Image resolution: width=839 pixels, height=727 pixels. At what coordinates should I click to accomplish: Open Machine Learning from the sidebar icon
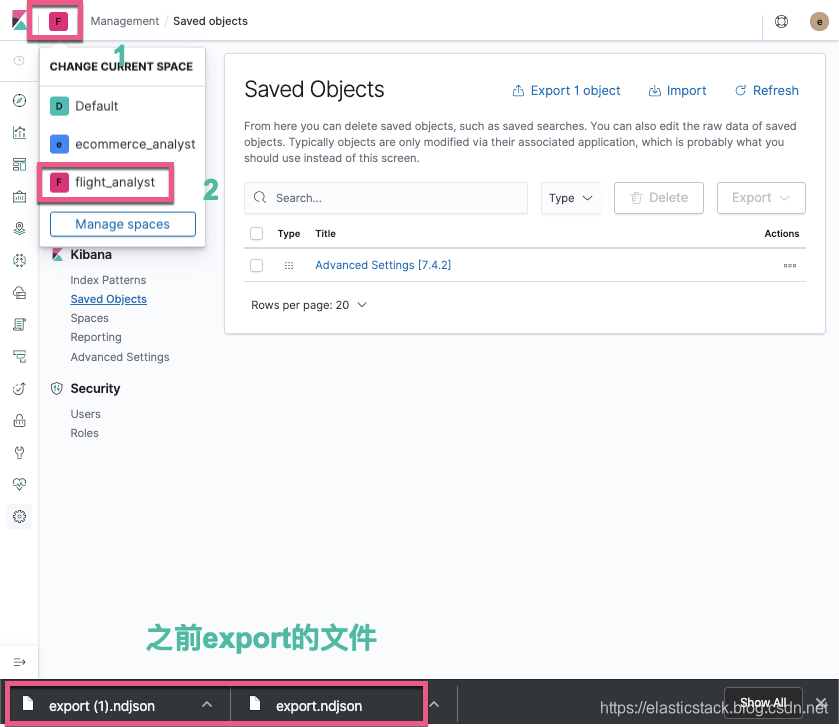click(19, 261)
